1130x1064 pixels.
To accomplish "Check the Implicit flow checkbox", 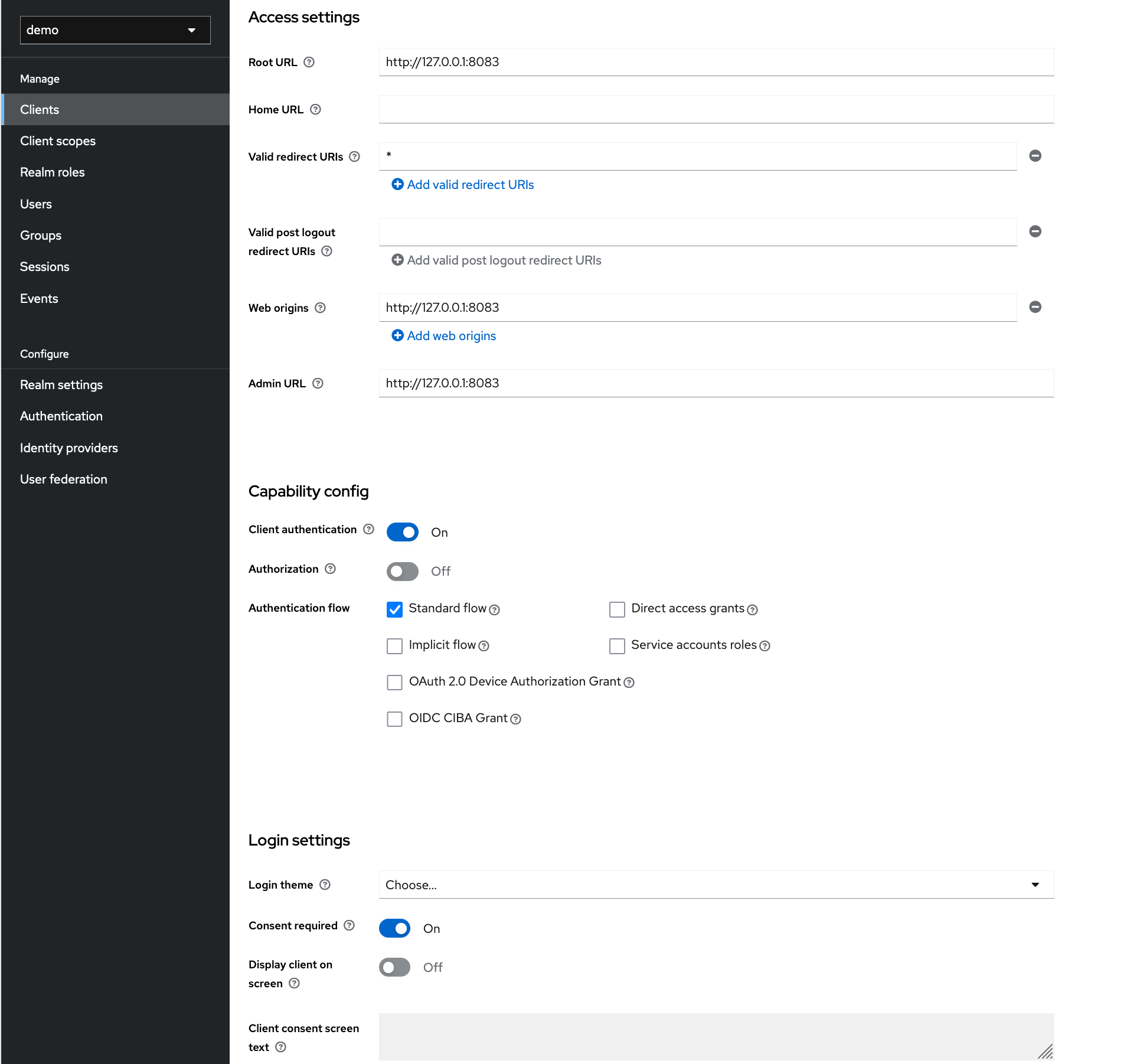I will coord(394,646).
